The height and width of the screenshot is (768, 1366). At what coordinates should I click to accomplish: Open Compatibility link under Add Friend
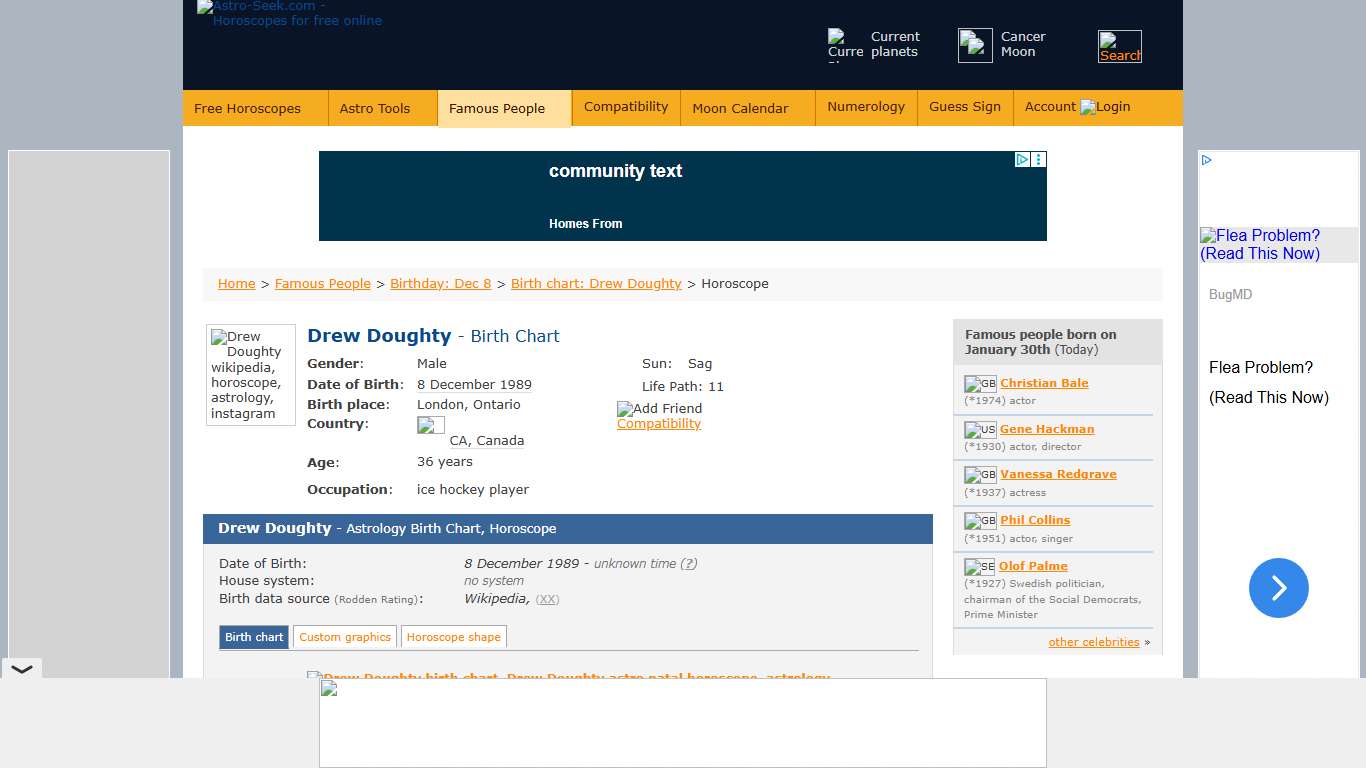pyautogui.click(x=659, y=424)
